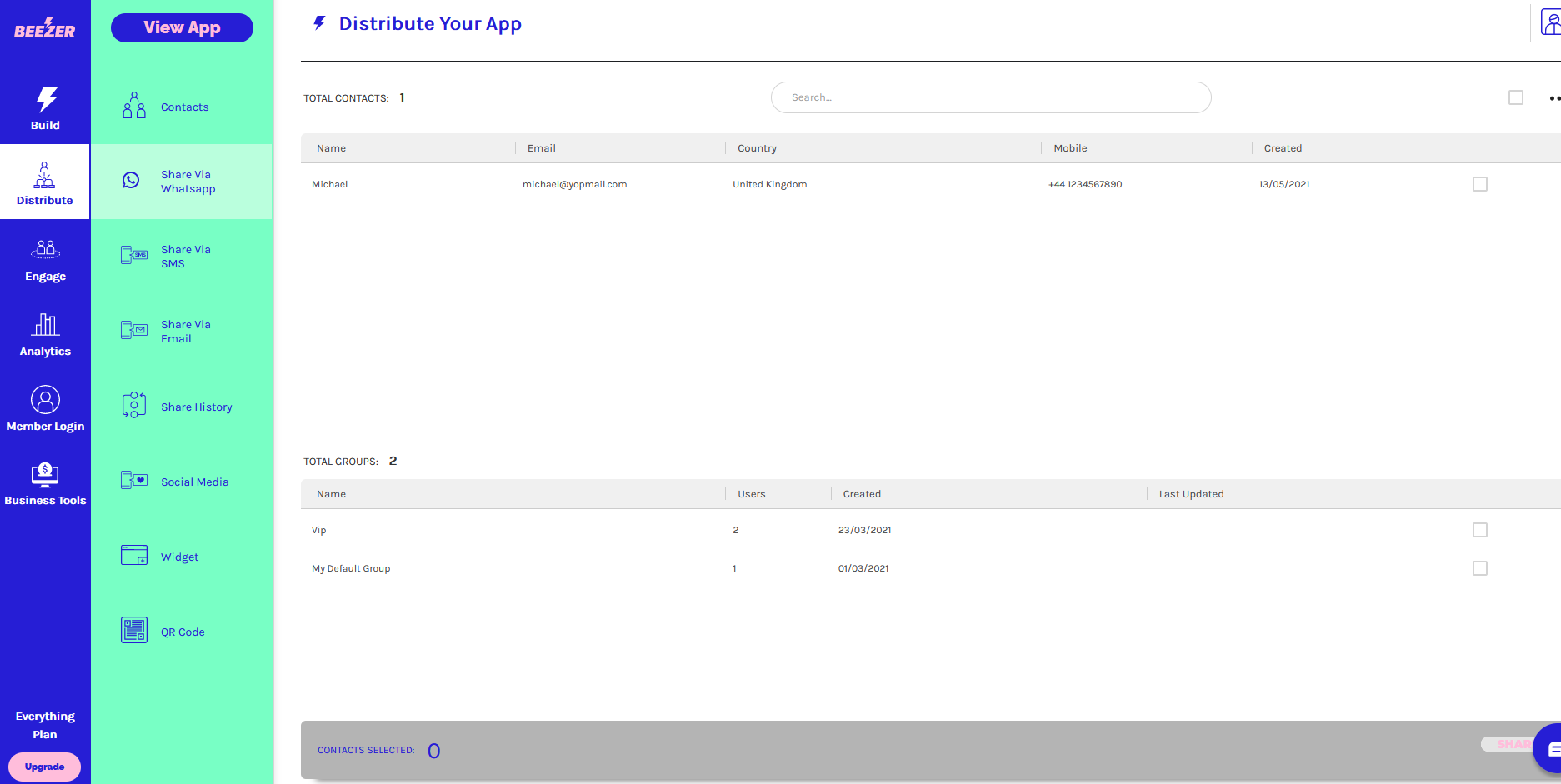Click the Users column header in groups
This screenshot has width=1561, height=784.
pyautogui.click(x=751, y=494)
